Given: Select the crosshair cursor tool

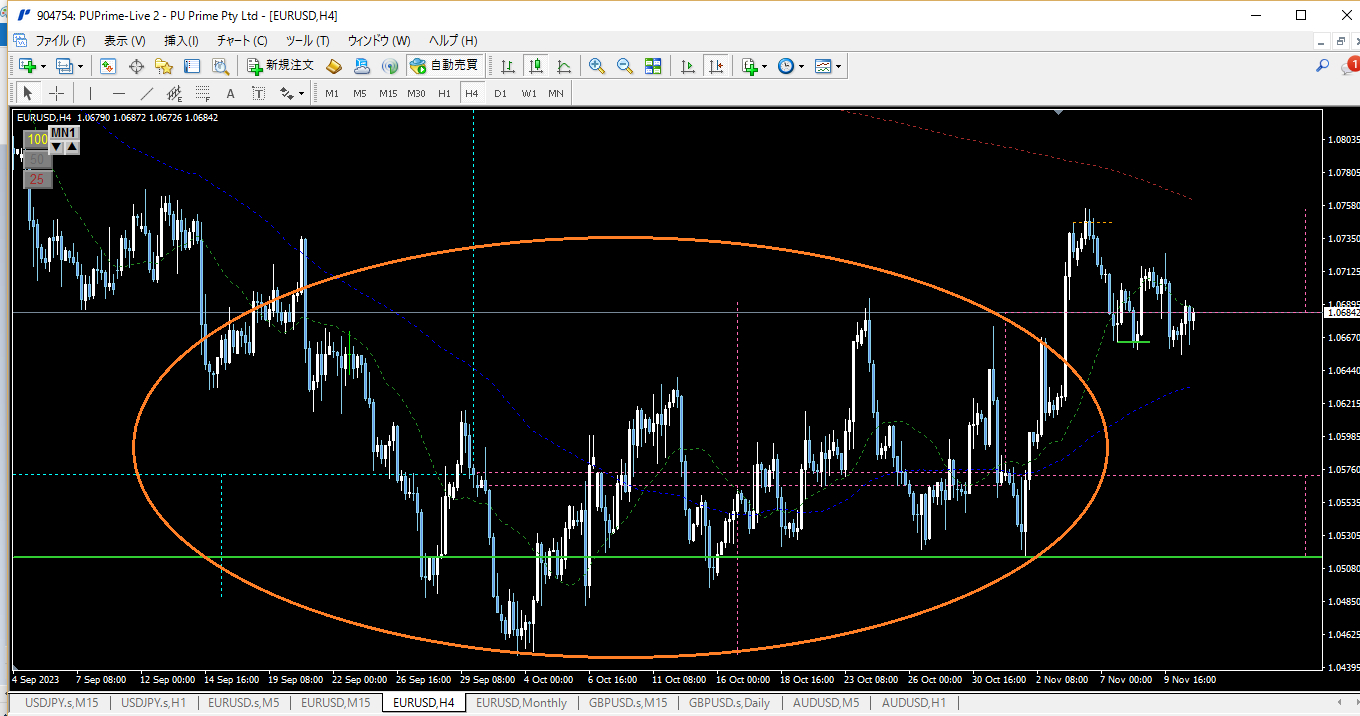Looking at the screenshot, I should (x=57, y=93).
